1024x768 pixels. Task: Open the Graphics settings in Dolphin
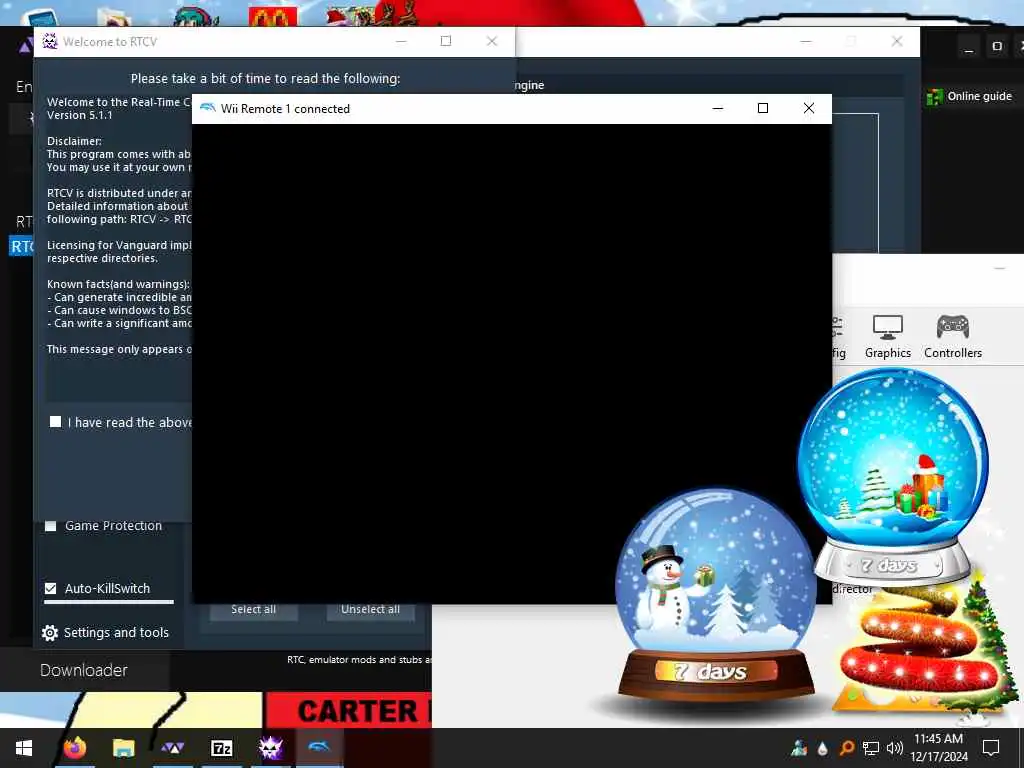tap(888, 336)
